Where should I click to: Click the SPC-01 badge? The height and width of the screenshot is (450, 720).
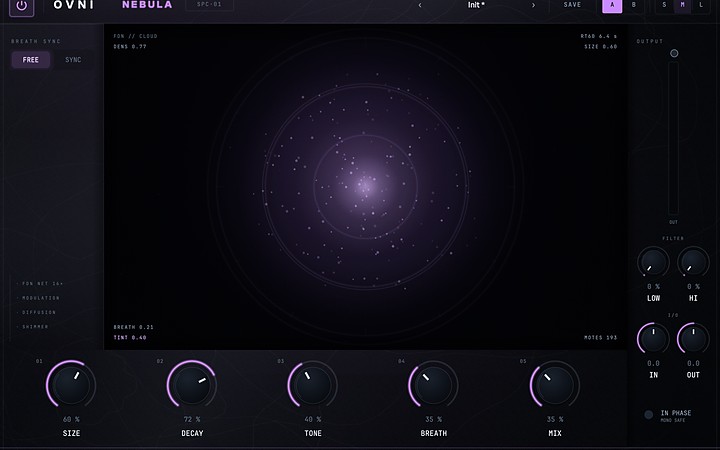tap(209, 5)
